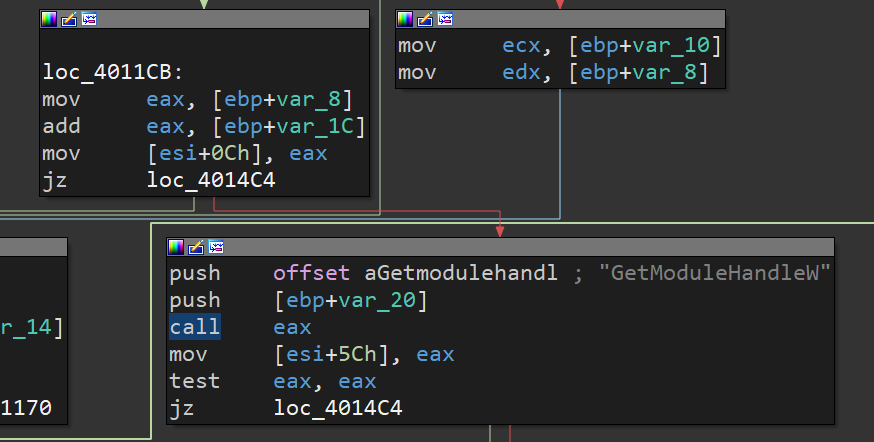Open color picker on the GetModuleHandleW block

pyautogui.click(x=177, y=247)
